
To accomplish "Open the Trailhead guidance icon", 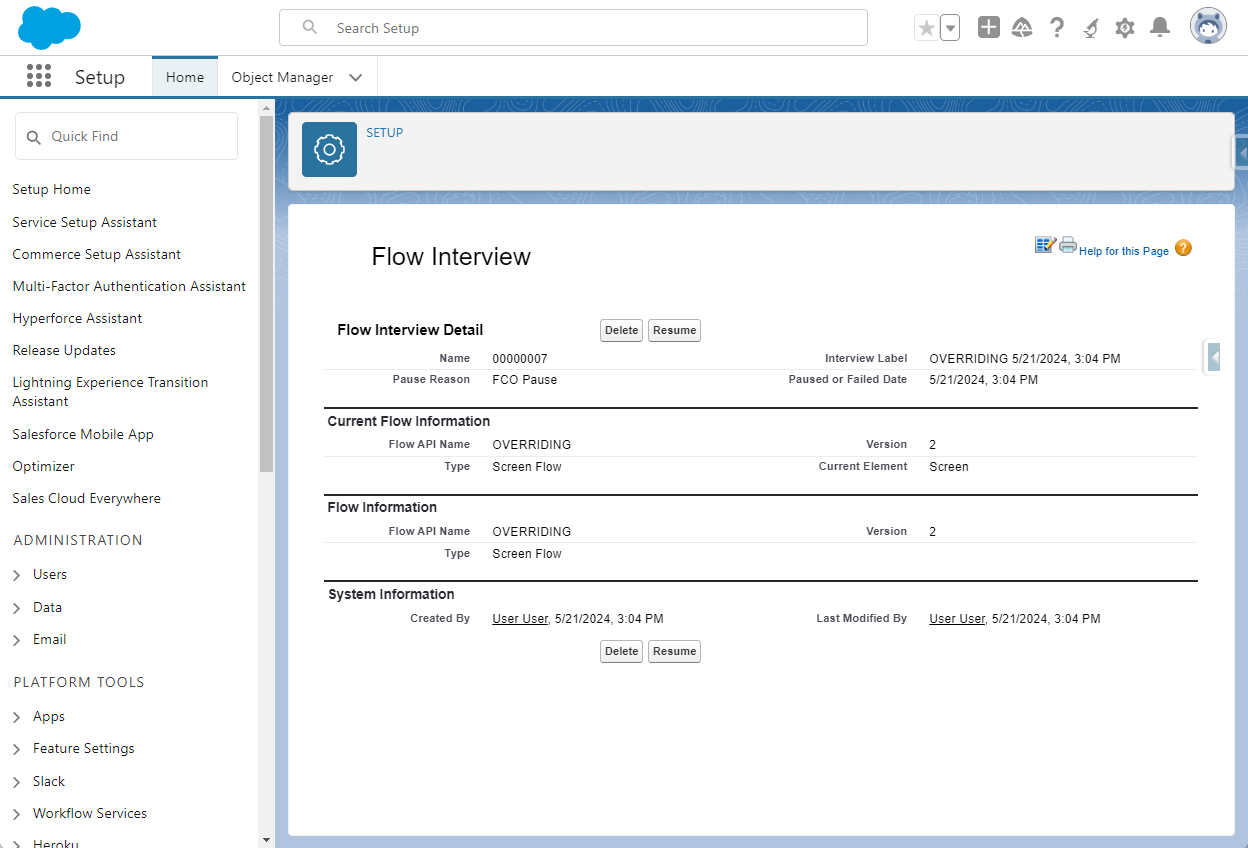I will 1022,28.
